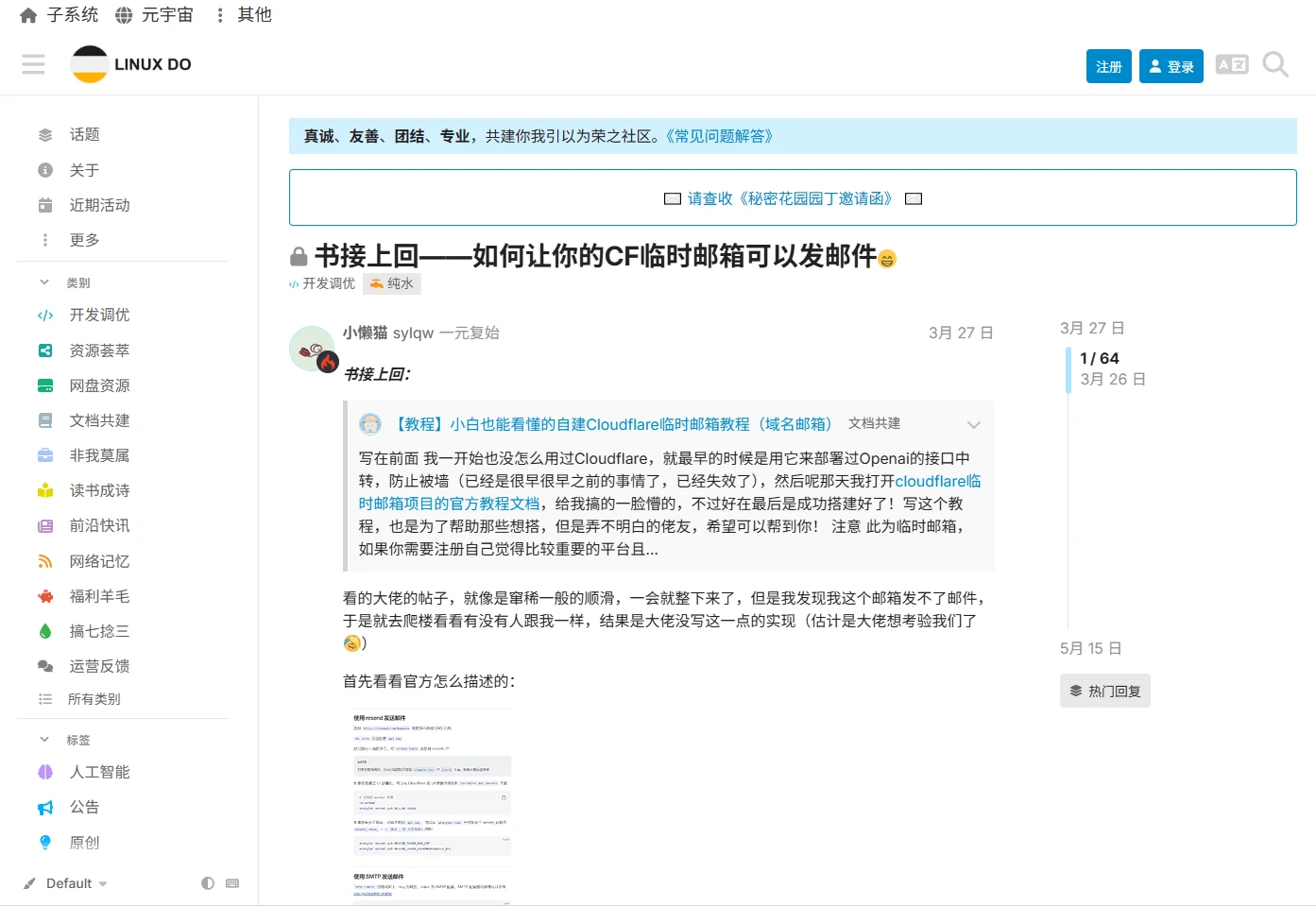The height and width of the screenshot is (906, 1316).
Task: Expand the quoted post chevron
Action: 974,425
